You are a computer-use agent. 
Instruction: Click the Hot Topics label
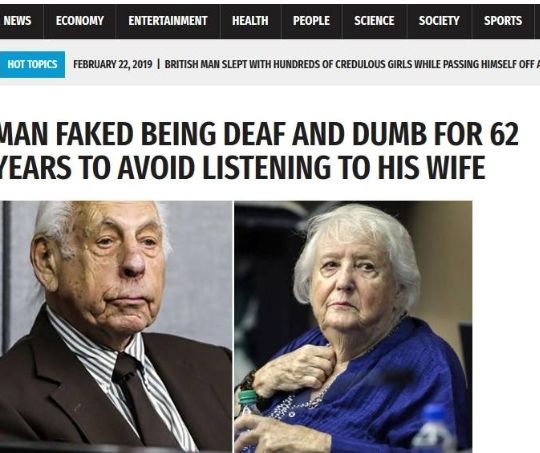[32, 64]
